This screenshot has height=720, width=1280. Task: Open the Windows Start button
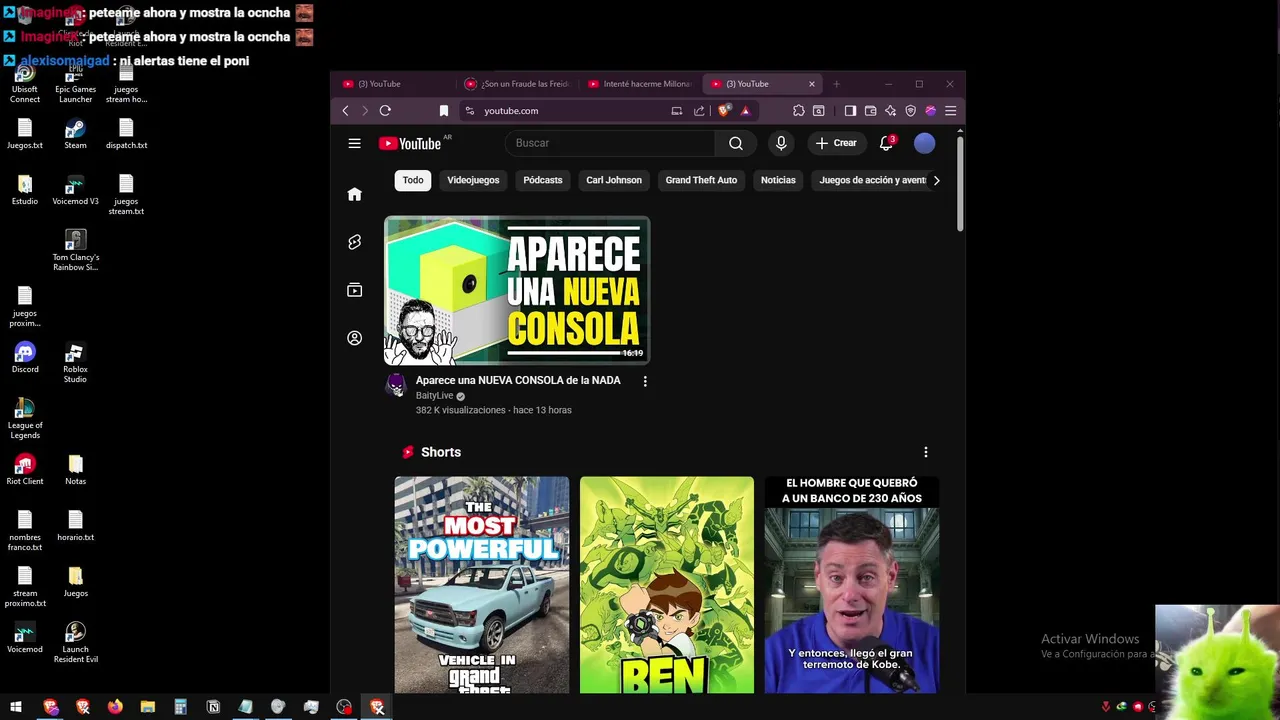(16, 707)
